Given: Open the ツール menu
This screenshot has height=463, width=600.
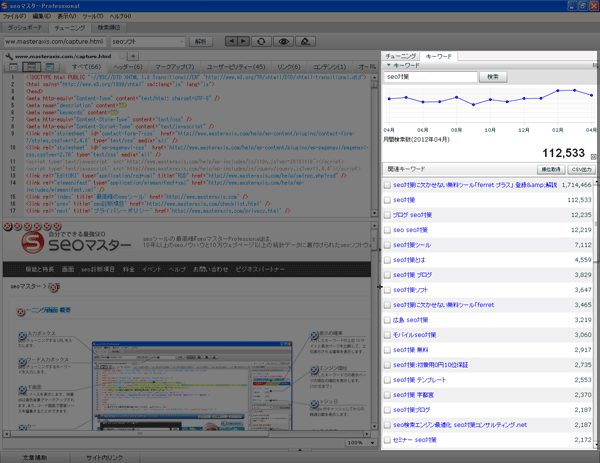Looking at the screenshot, I should (91, 17).
